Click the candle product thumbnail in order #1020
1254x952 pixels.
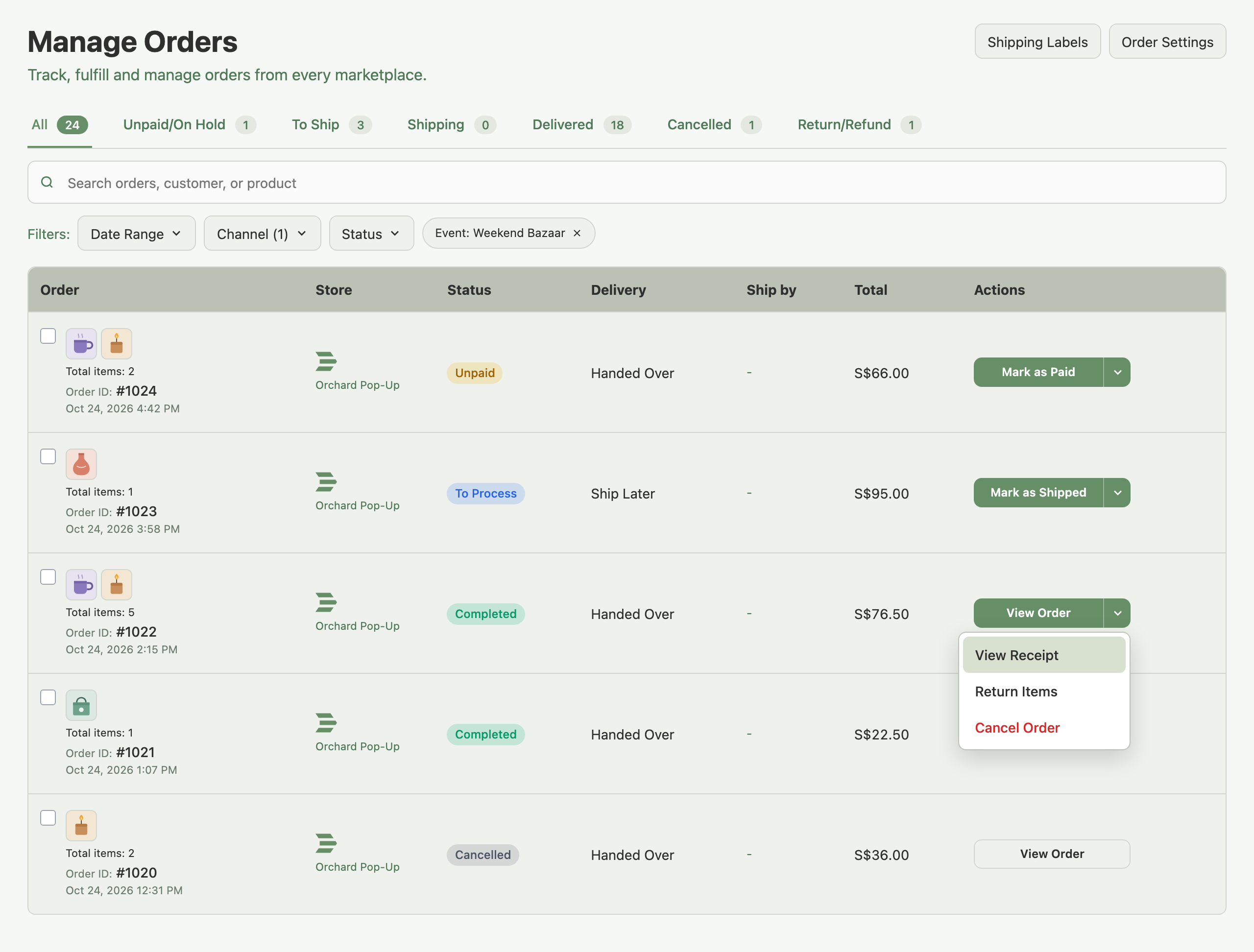pos(81,826)
